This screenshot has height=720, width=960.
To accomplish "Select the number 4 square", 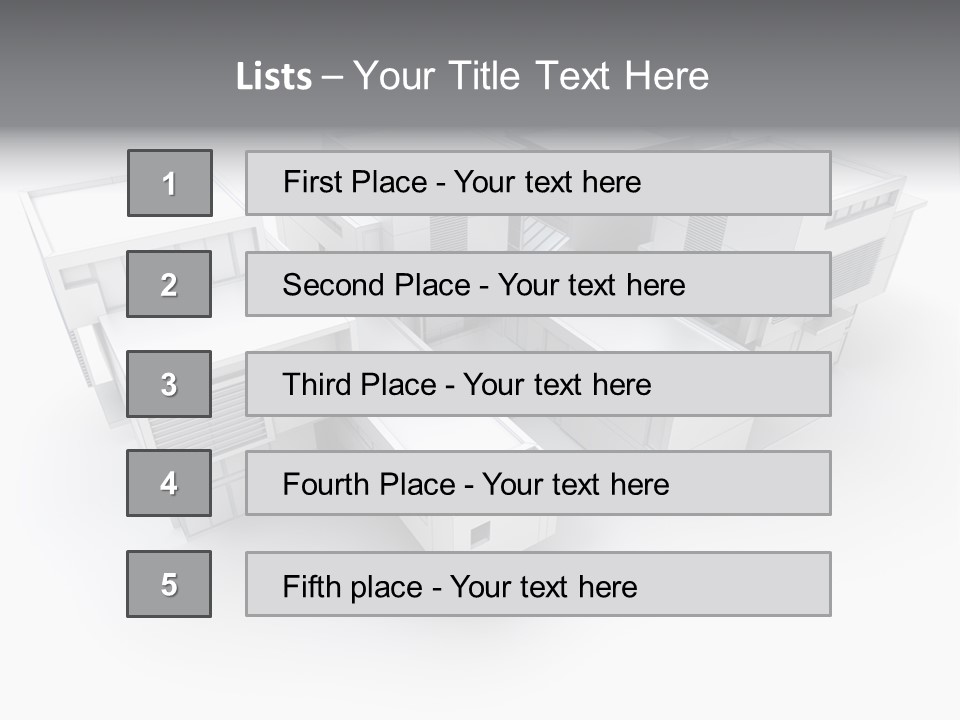I will pyautogui.click(x=169, y=483).
